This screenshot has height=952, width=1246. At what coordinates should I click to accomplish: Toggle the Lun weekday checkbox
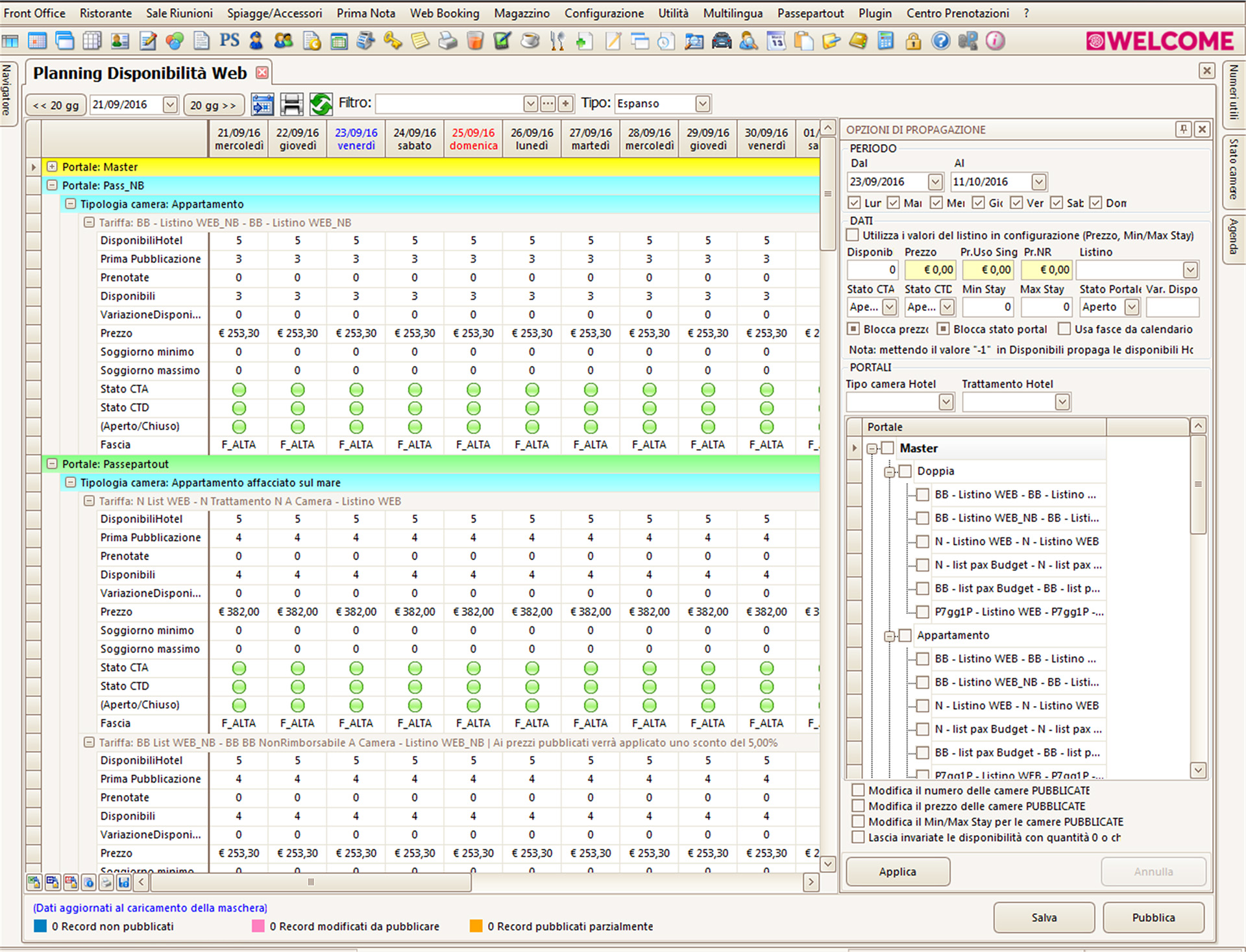(855, 202)
